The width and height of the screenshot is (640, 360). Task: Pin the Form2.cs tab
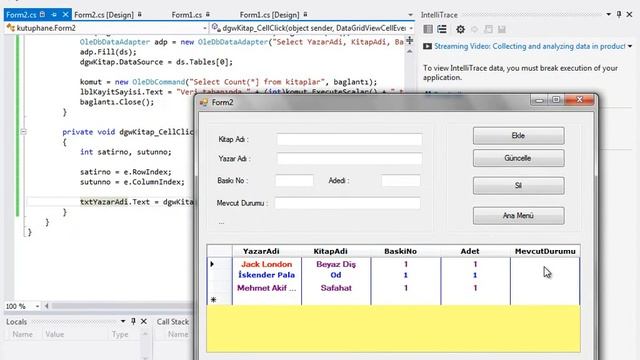point(54,15)
